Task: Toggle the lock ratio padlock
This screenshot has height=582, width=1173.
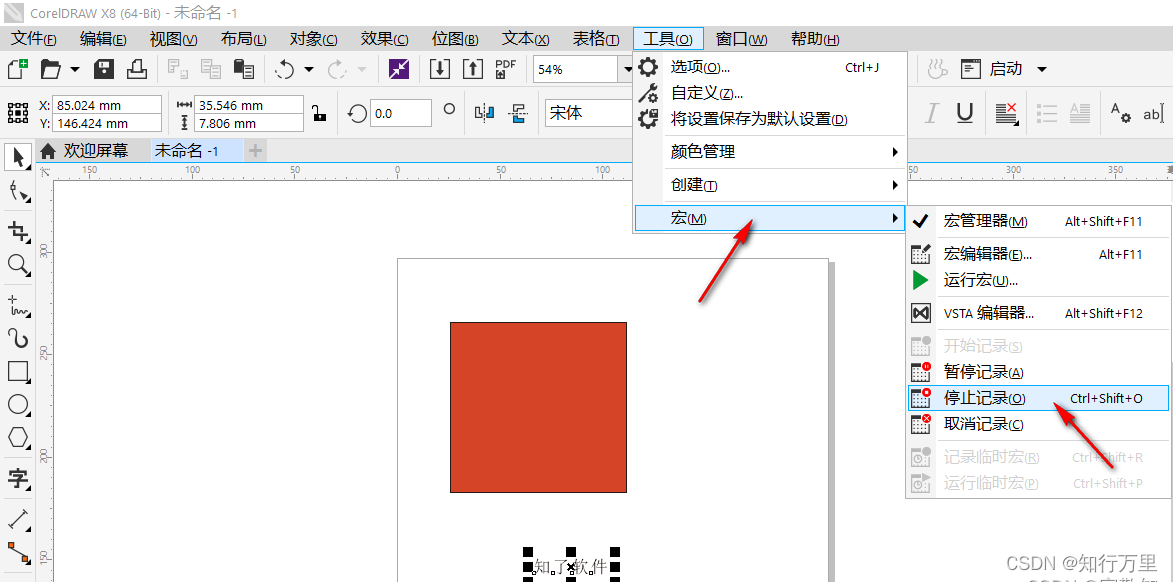Action: 319,114
